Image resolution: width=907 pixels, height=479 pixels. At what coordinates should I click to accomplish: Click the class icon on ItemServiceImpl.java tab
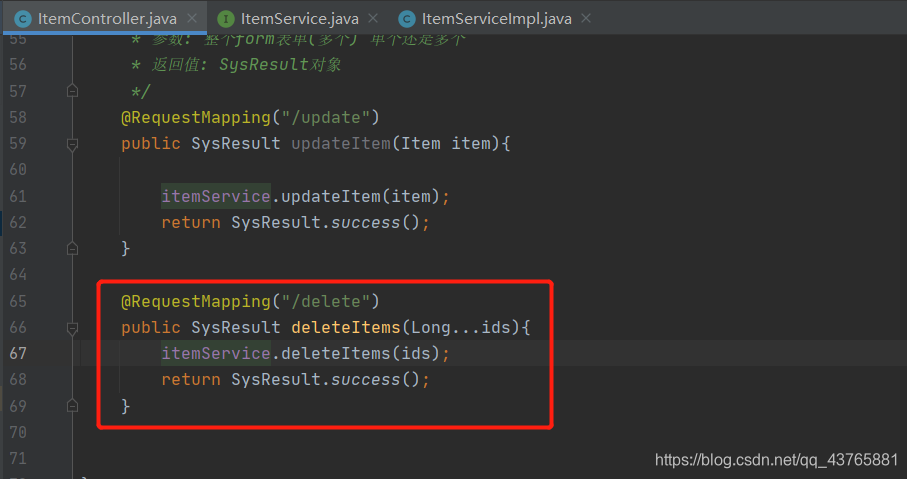click(407, 19)
